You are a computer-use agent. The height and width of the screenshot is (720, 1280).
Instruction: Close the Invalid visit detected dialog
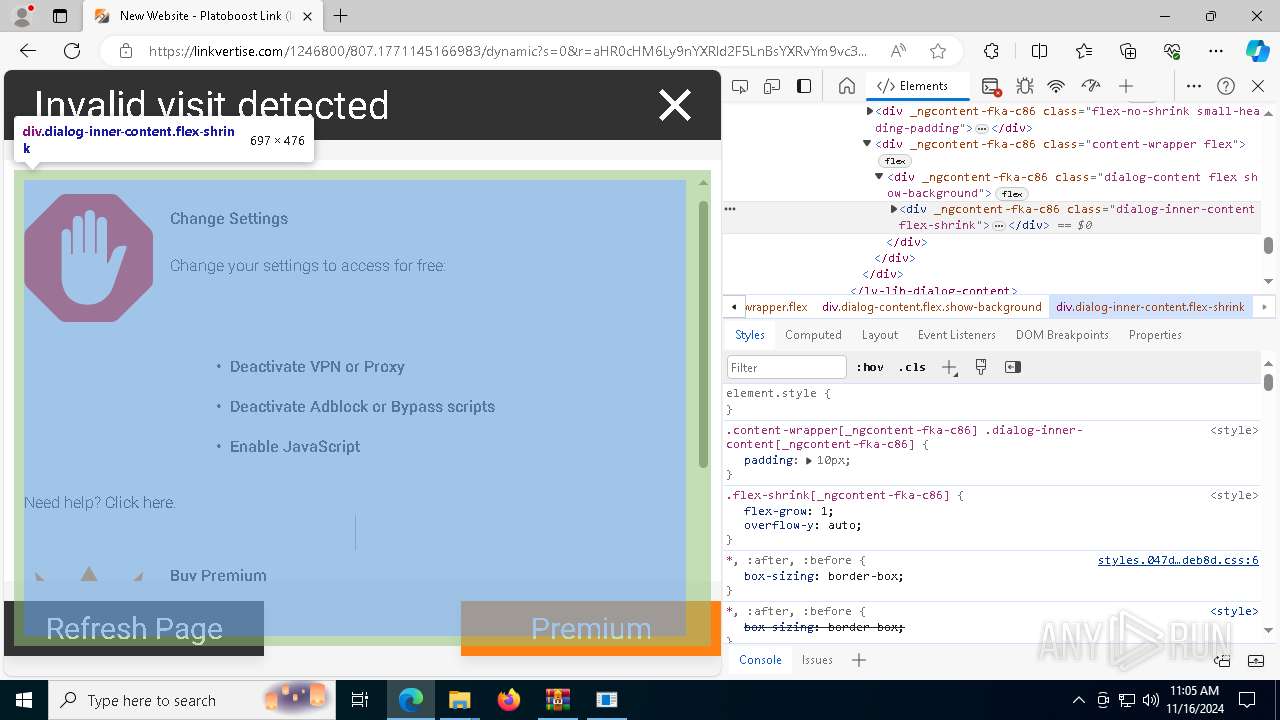[x=675, y=105]
